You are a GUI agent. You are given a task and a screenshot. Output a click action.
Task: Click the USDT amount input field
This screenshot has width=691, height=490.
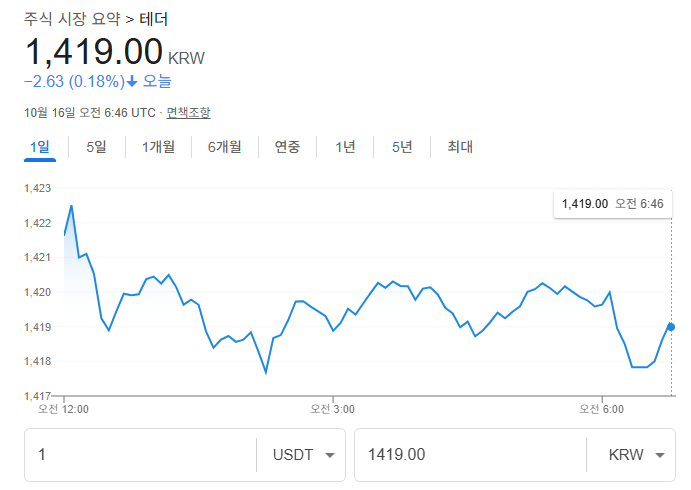[x=140, y=455]
